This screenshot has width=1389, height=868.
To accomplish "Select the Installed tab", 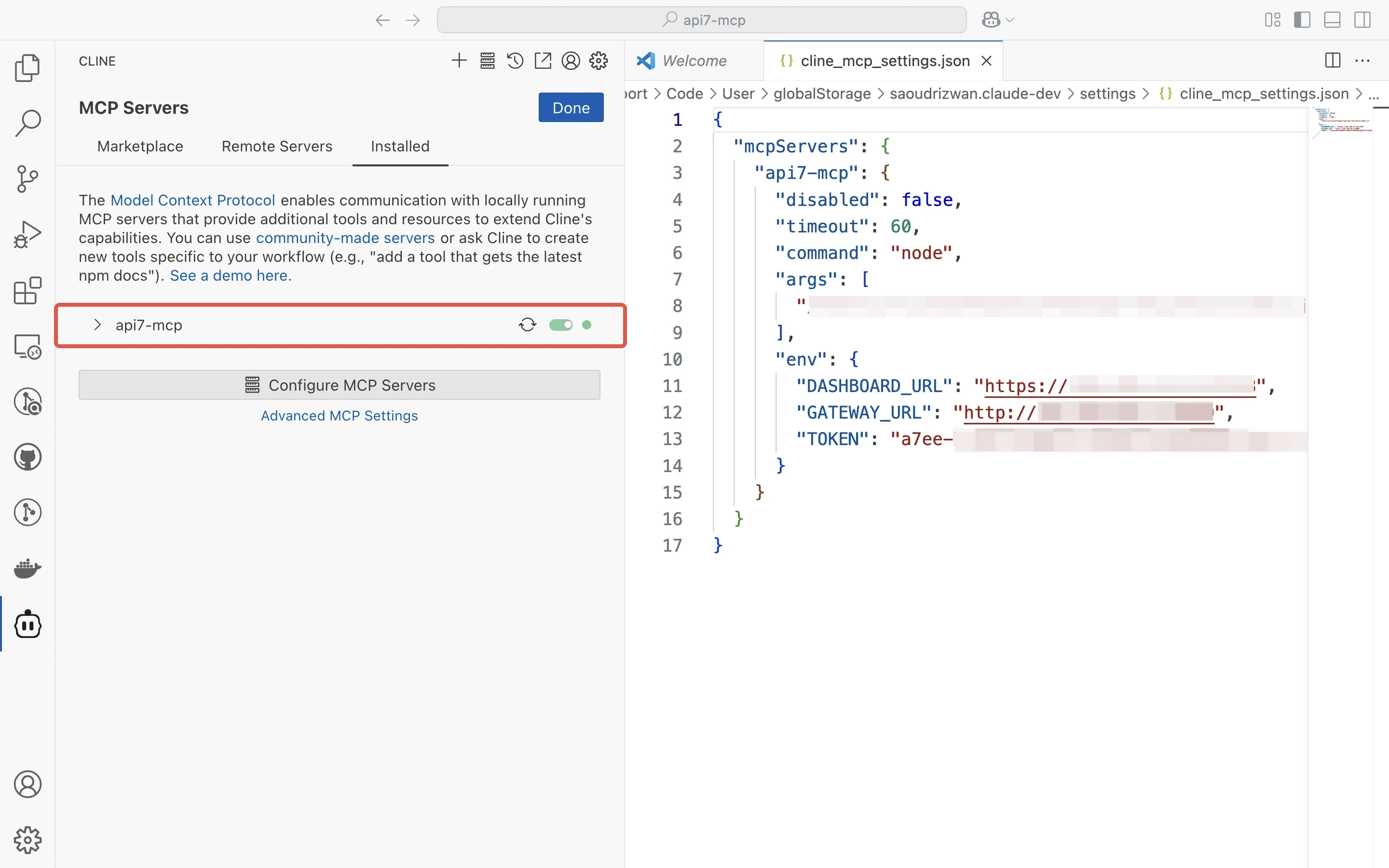I will tap(400, 147).
